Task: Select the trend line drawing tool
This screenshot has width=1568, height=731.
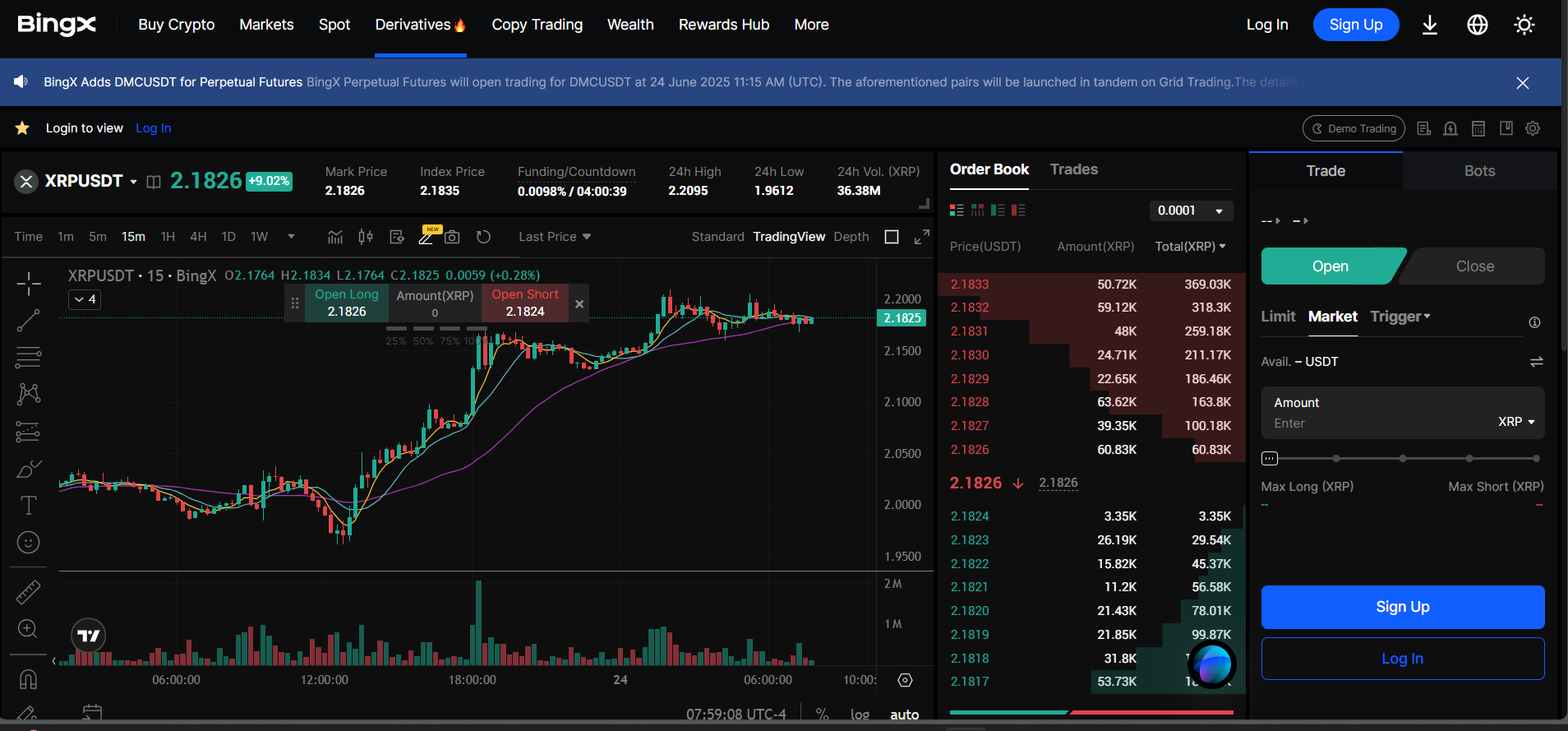Action: (x=29, y=321)
